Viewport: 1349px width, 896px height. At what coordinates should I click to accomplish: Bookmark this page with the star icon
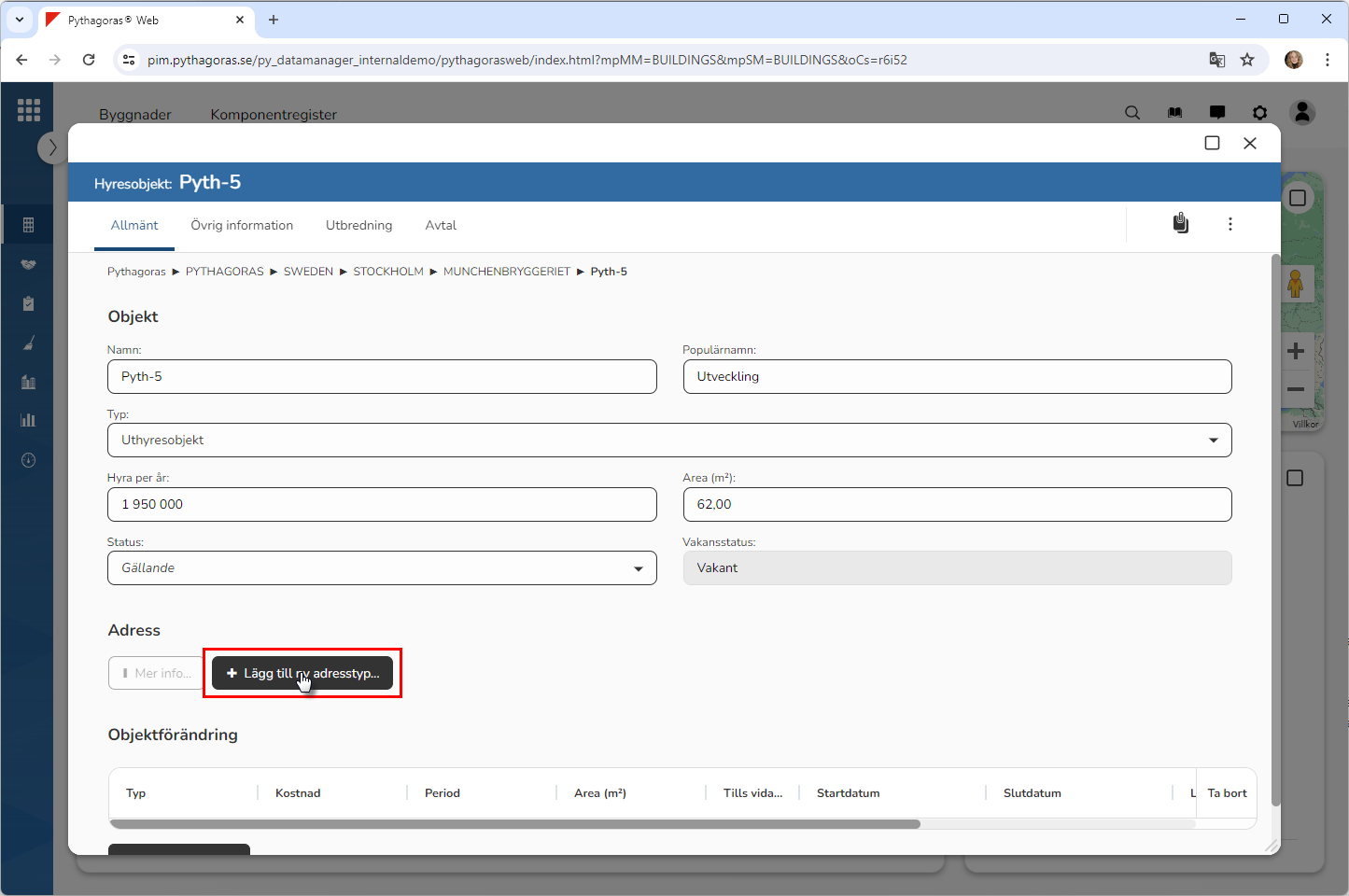click(1246, 60)
